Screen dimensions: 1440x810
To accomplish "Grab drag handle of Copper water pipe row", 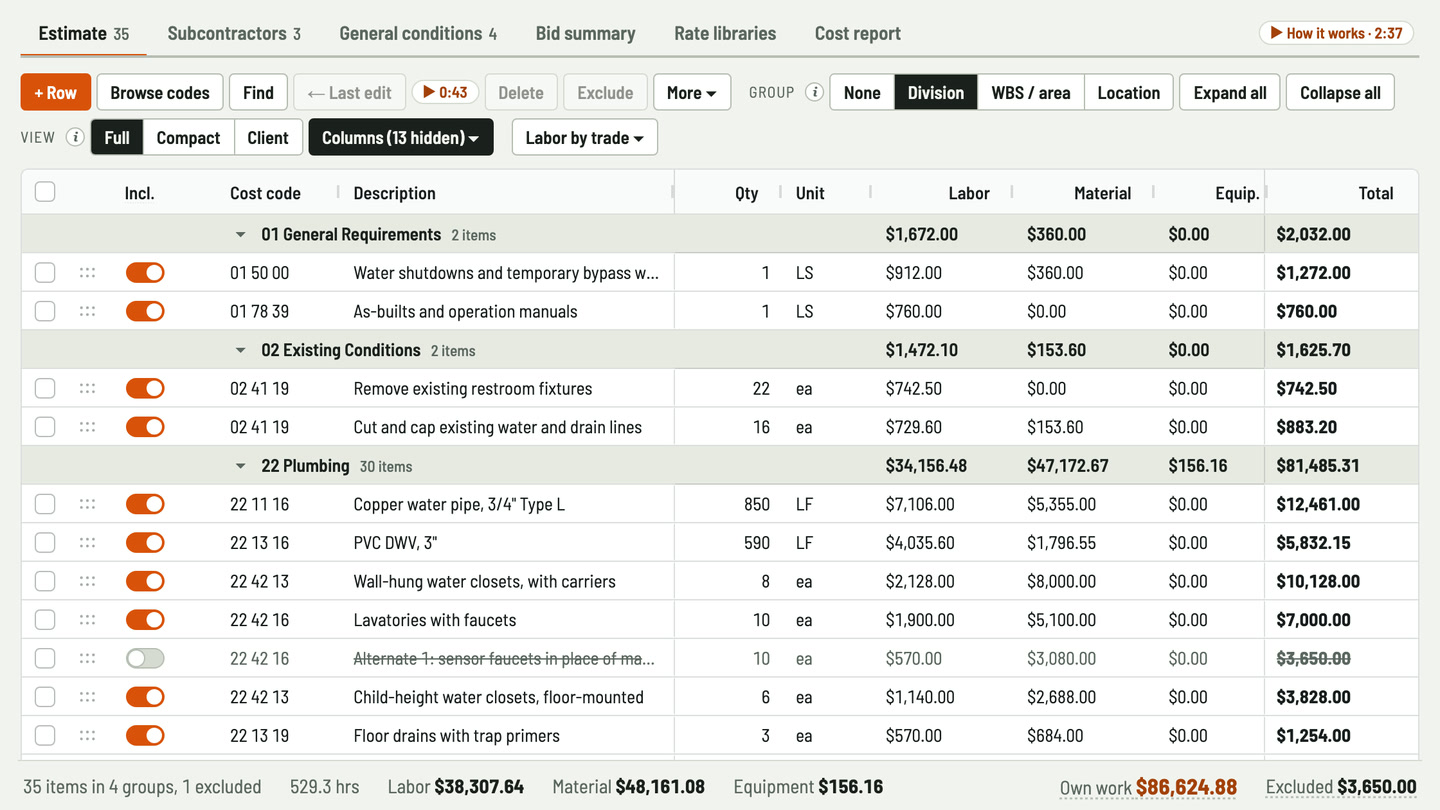I will click(x=87, y=504).
